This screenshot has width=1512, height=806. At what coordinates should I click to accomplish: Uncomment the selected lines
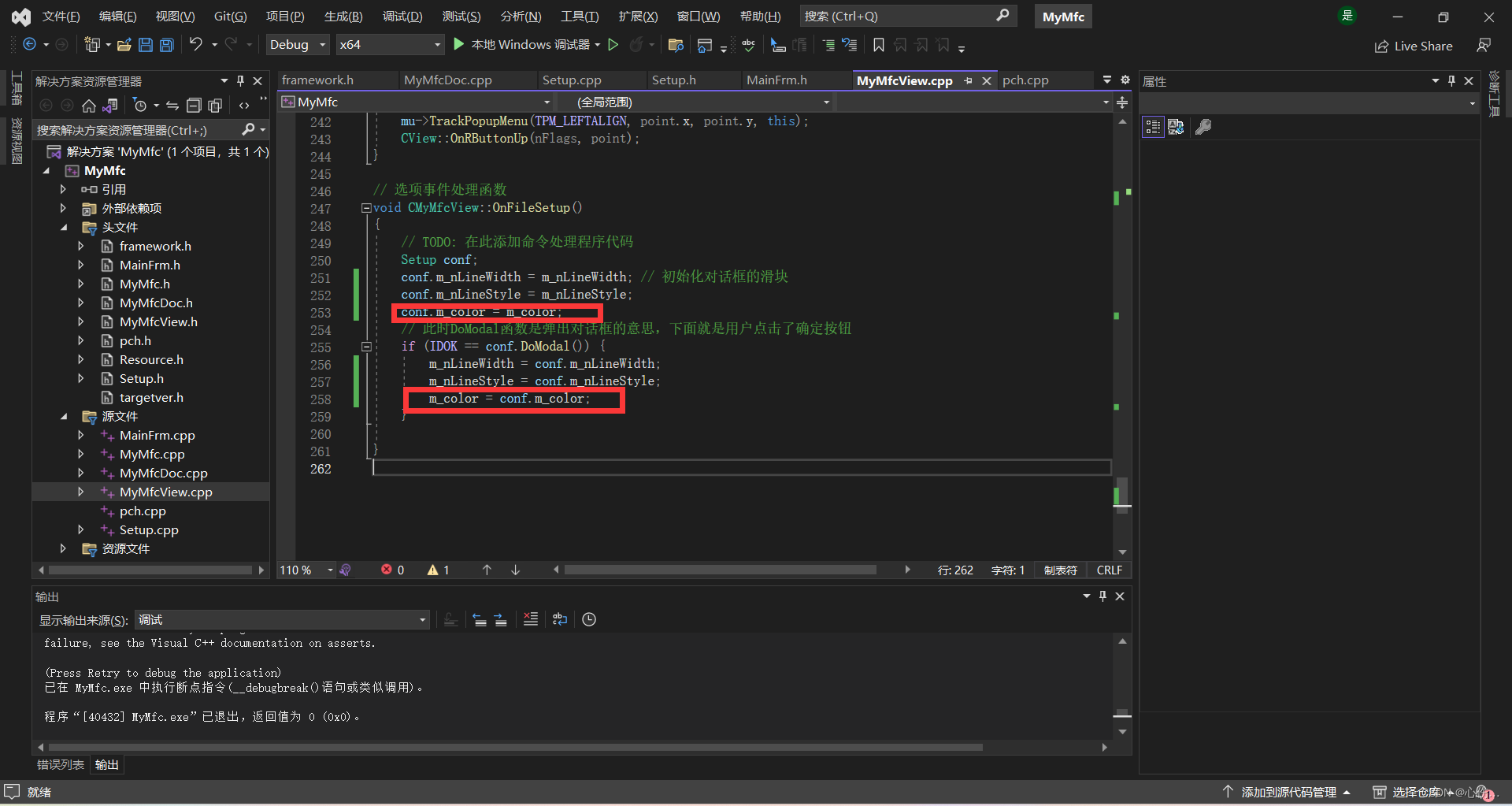point(850,45)
